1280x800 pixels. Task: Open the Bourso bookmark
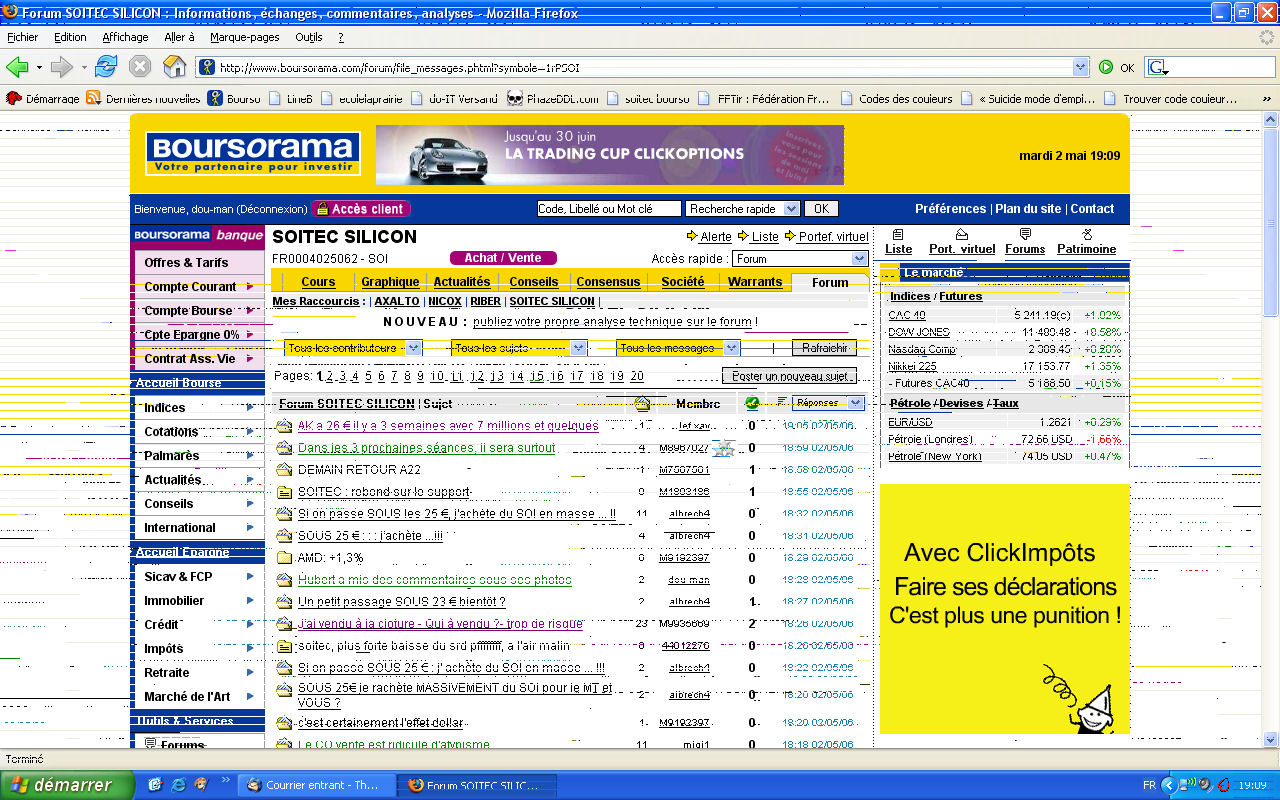(234, 98)
